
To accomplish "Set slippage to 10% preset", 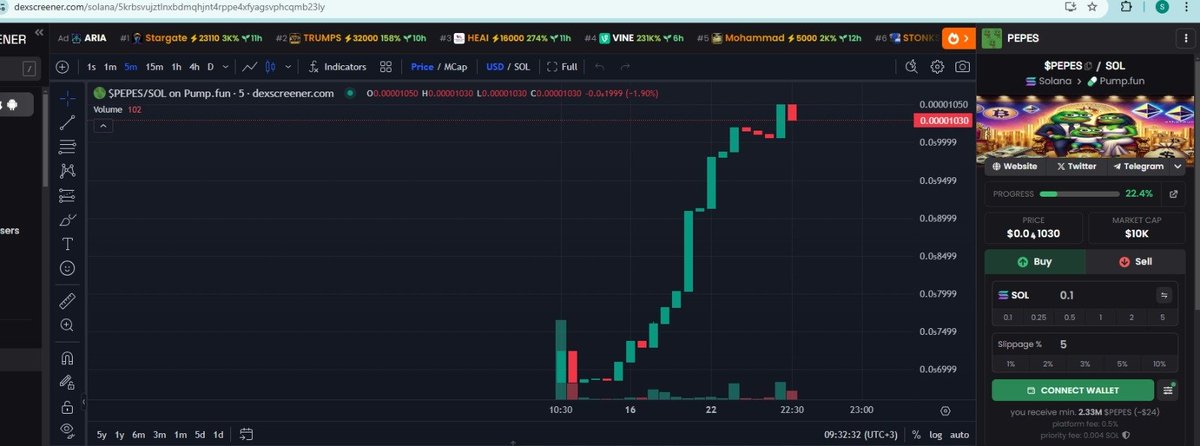I will 1159,364.
